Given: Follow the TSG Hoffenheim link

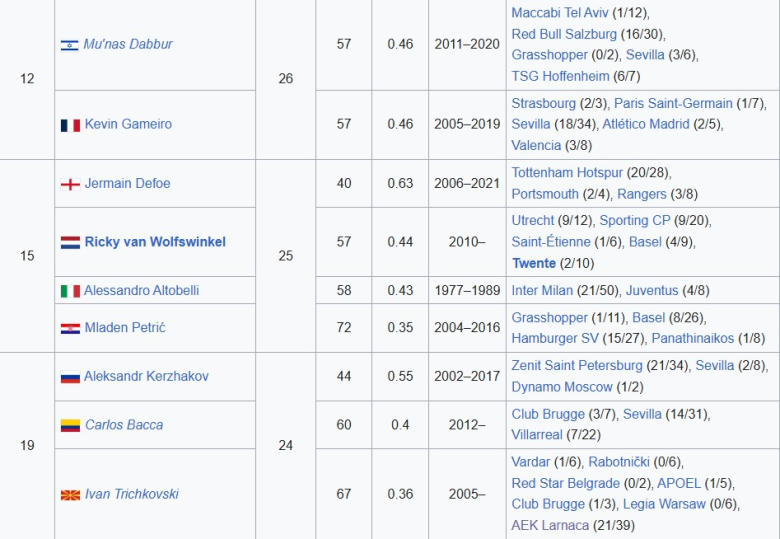Looking at the screenshot, I should tap(560, 76).
